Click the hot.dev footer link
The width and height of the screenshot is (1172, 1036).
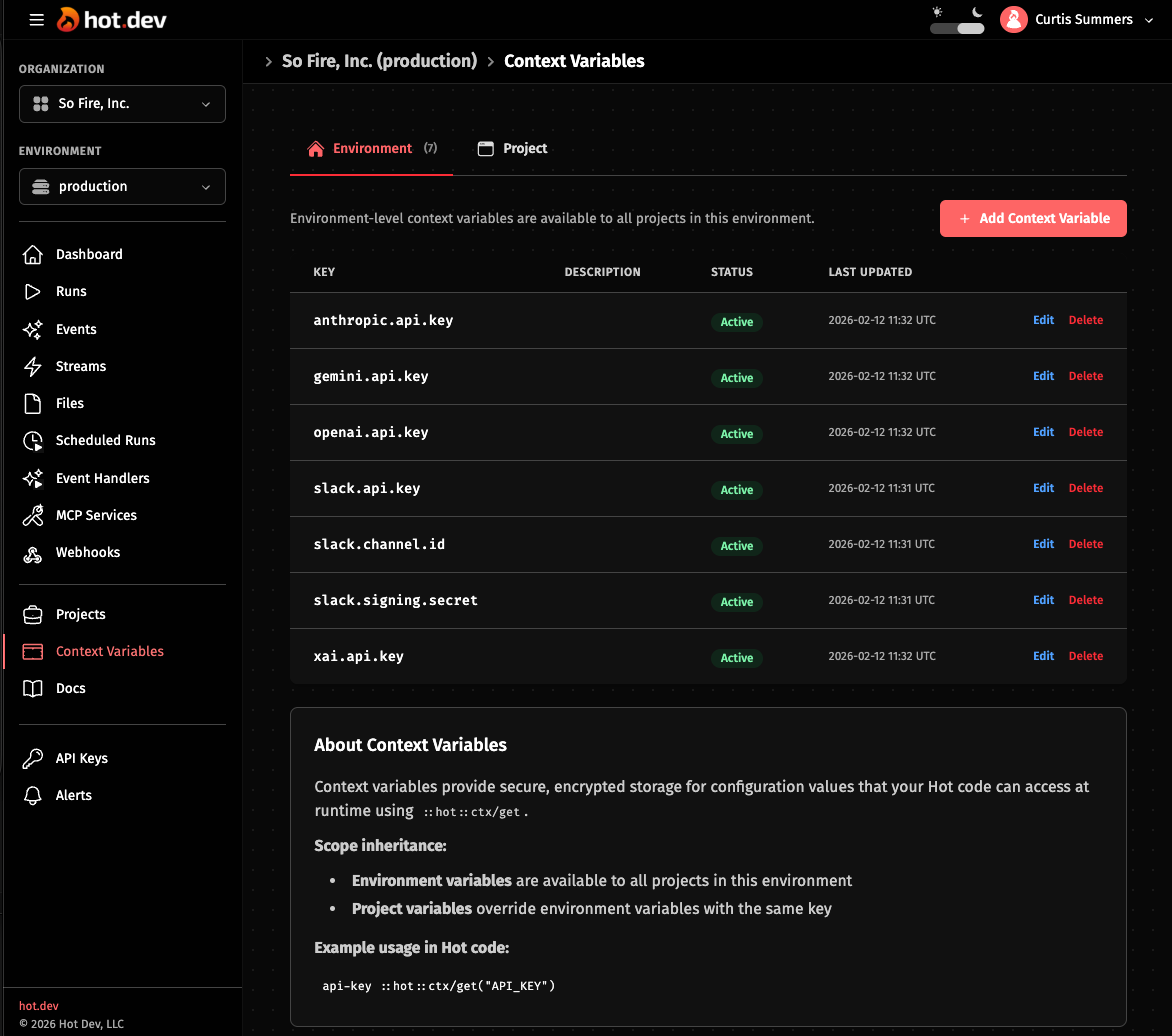coord(38,1006)
